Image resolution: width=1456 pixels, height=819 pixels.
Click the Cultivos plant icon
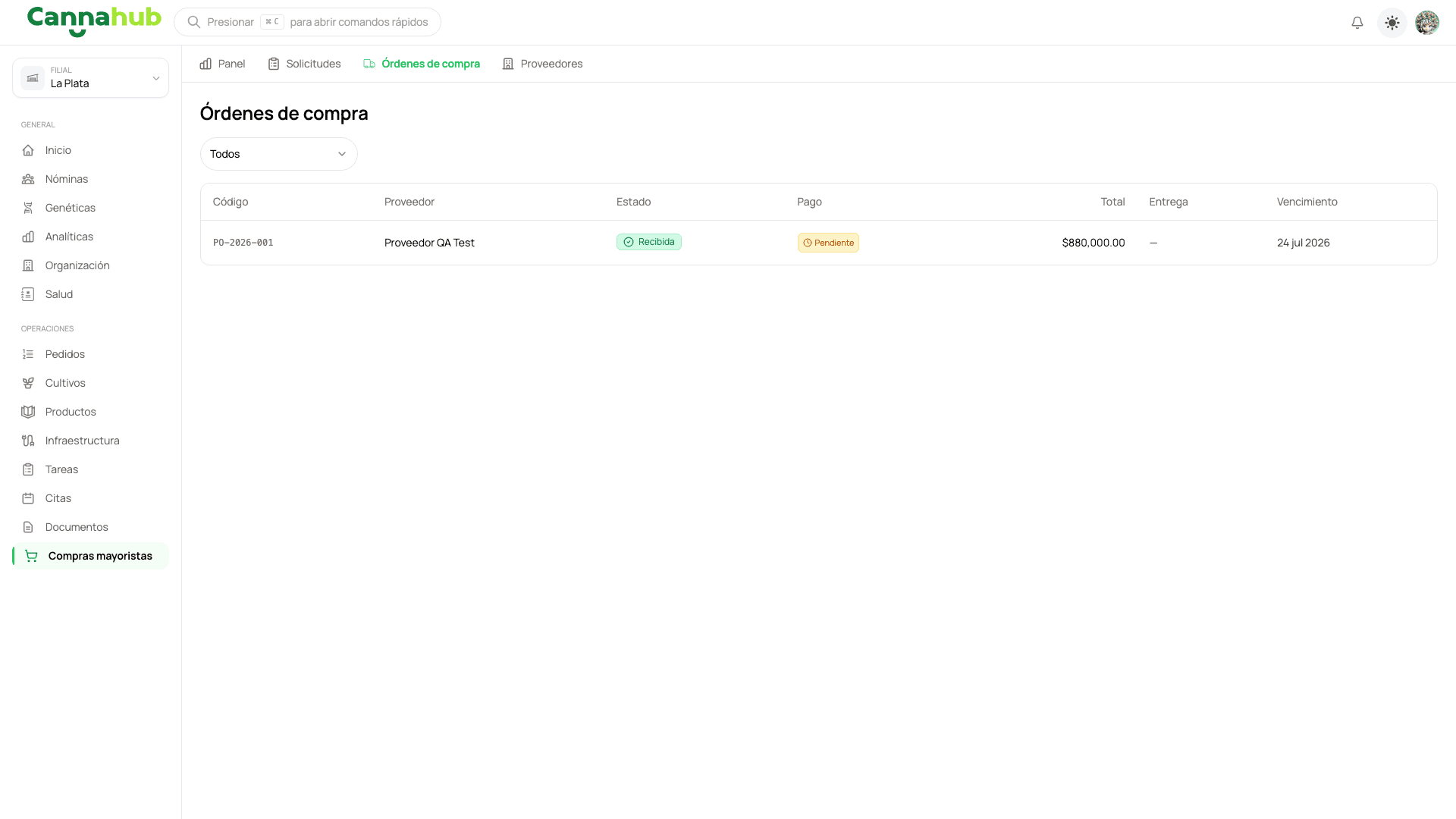(x=28, y=383)
